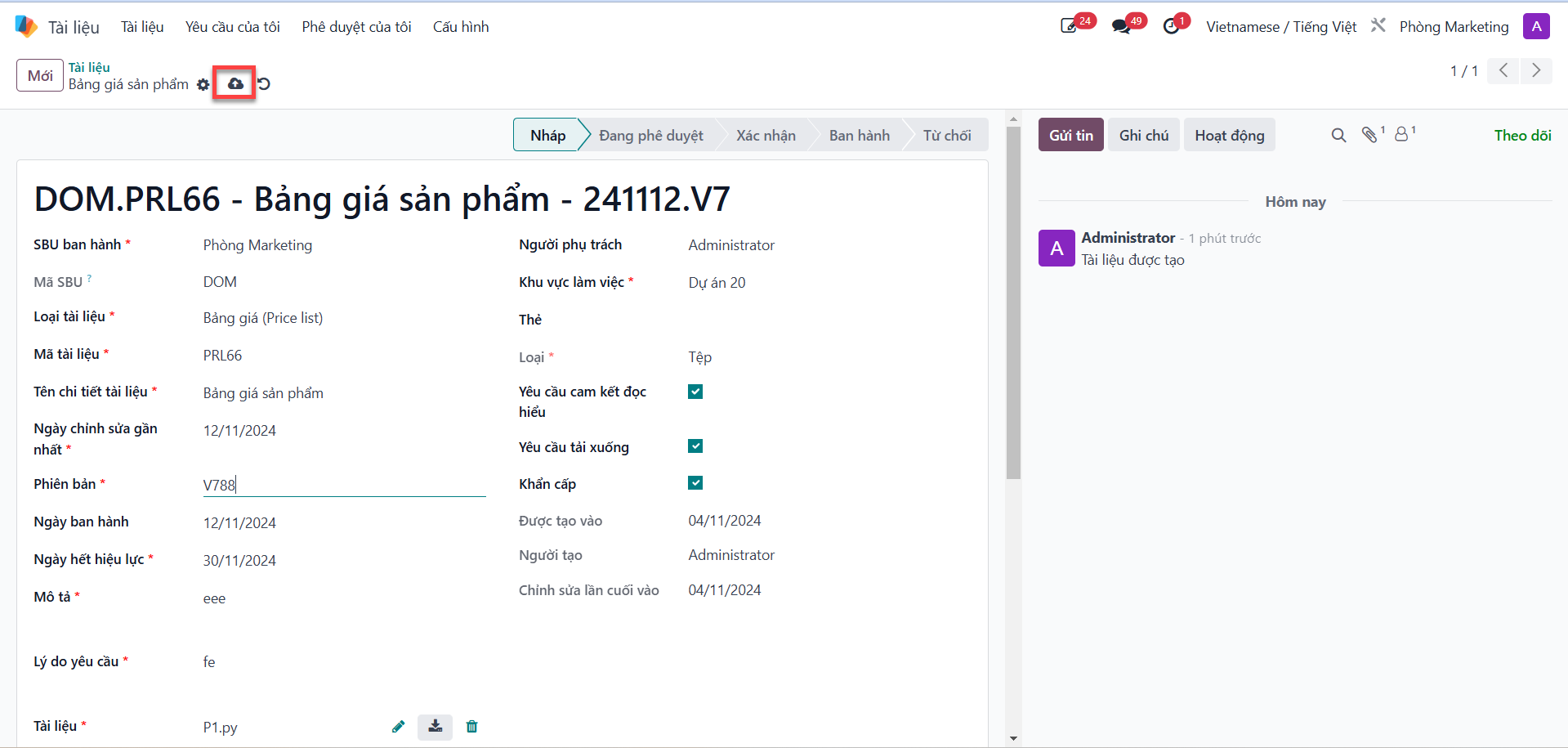Click the Phiên bản input field V788
Screen dimensions: 1568x748
tap(344, 485)
